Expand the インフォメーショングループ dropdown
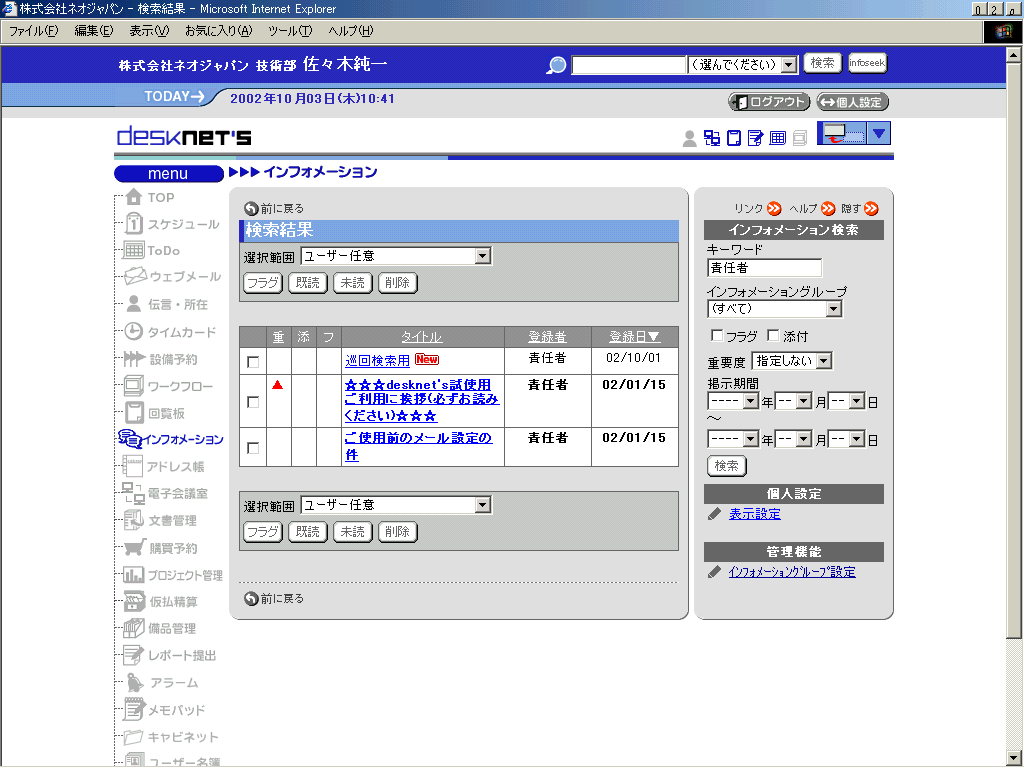The image size is (1024, 768). [x=833, y=309]
